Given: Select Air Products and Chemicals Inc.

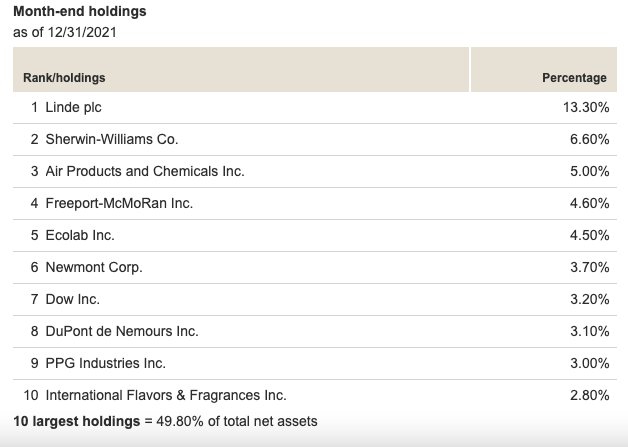Looking at the screenshot, I should (145, 171).
